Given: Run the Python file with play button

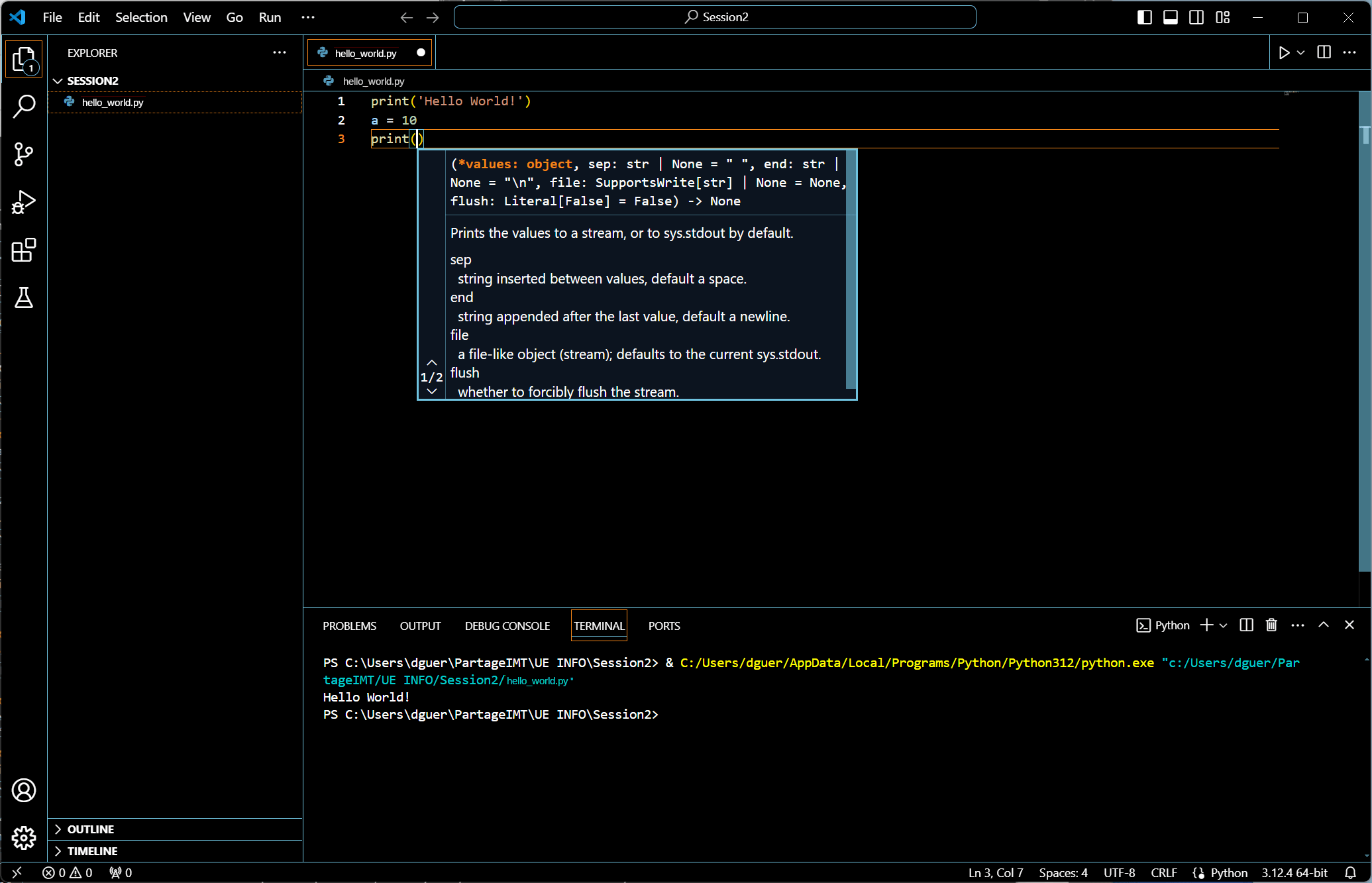Looking at the screenshot, I should coord(1284,53).
